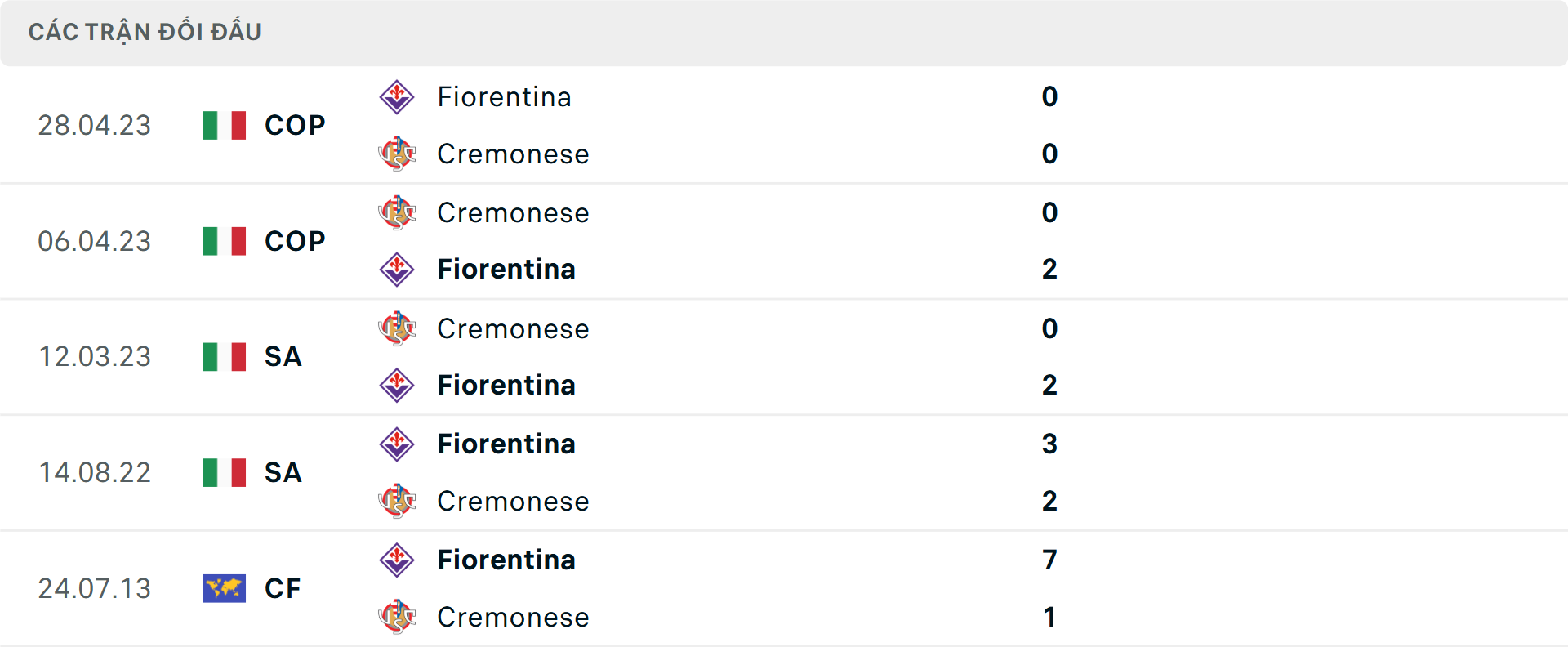
Task: Click the Cremonese team name in the 14.08.22 match
Action: (514, 501)
